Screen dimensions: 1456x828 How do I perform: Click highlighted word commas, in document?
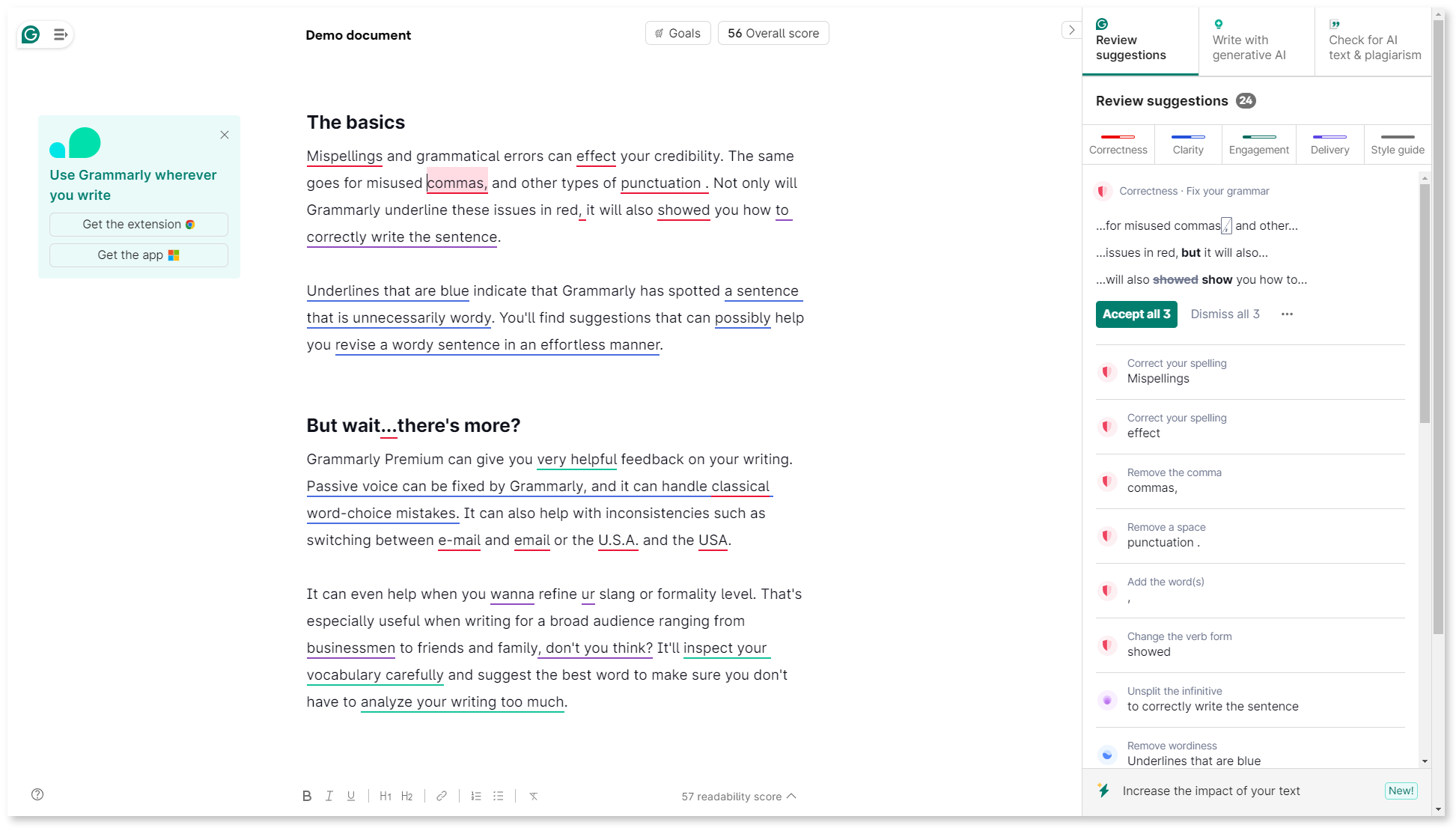point(457,183)
